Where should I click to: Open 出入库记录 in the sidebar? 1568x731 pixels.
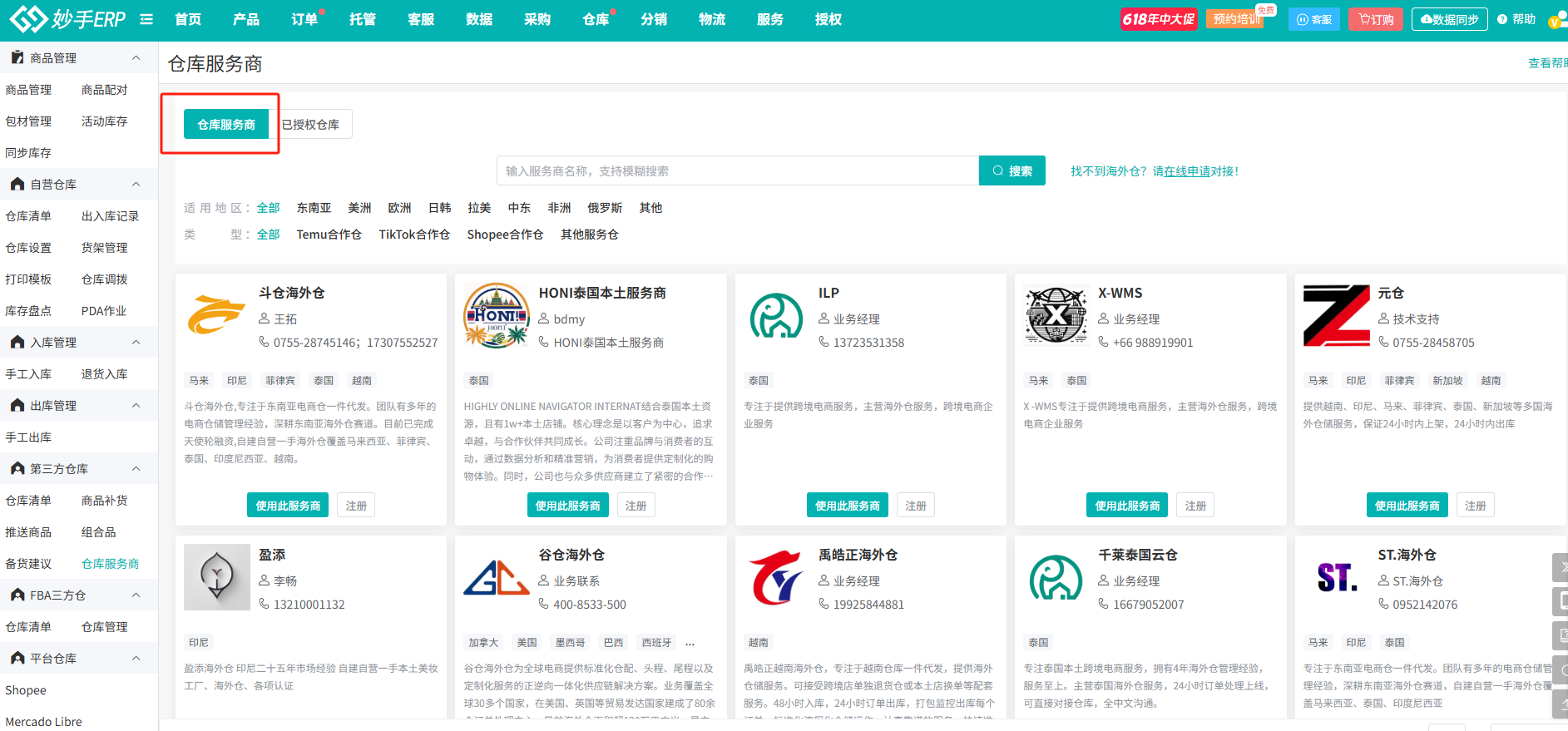point(110,215)
